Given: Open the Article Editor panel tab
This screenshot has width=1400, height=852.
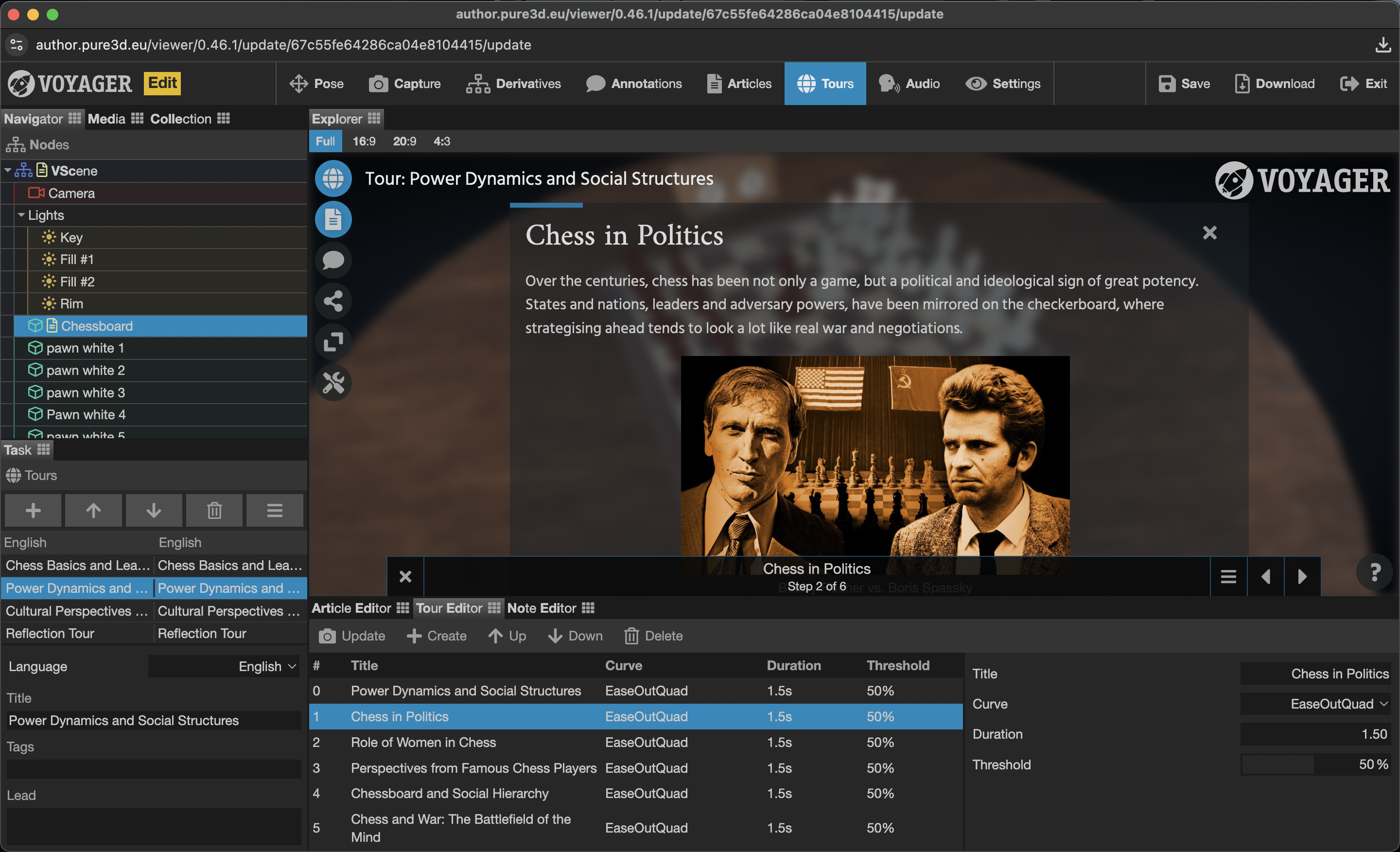Looking at the screenshot, I should pyautogui.click(x=352, y=608).
